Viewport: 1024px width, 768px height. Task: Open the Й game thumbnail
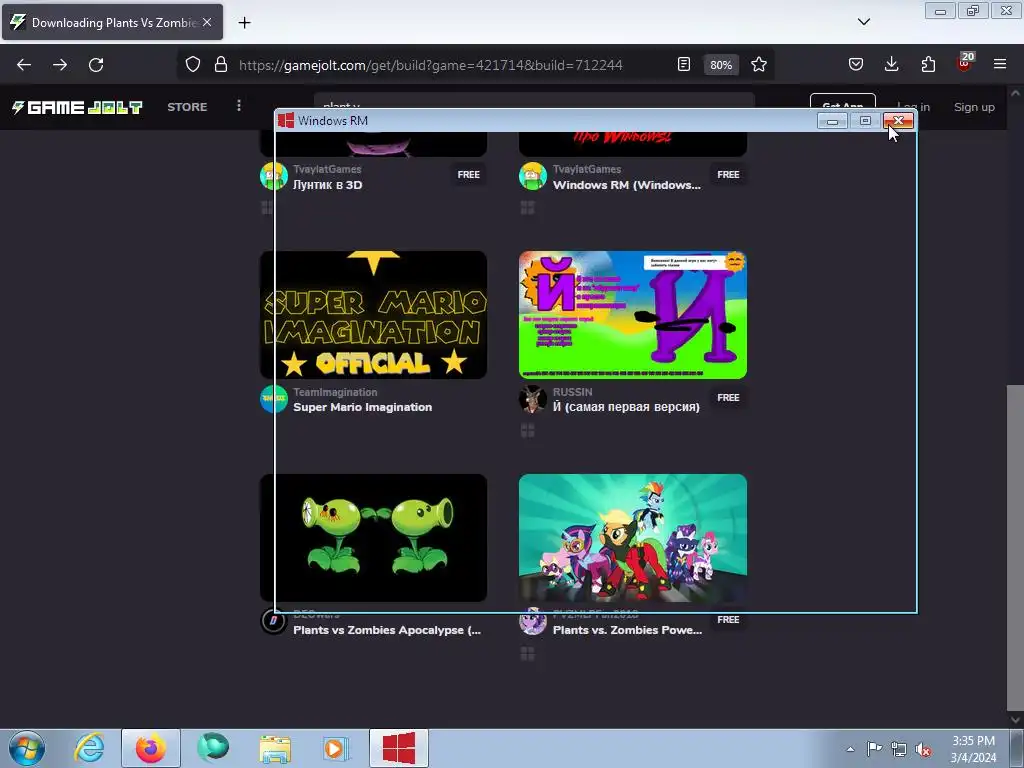click(633, 315)
